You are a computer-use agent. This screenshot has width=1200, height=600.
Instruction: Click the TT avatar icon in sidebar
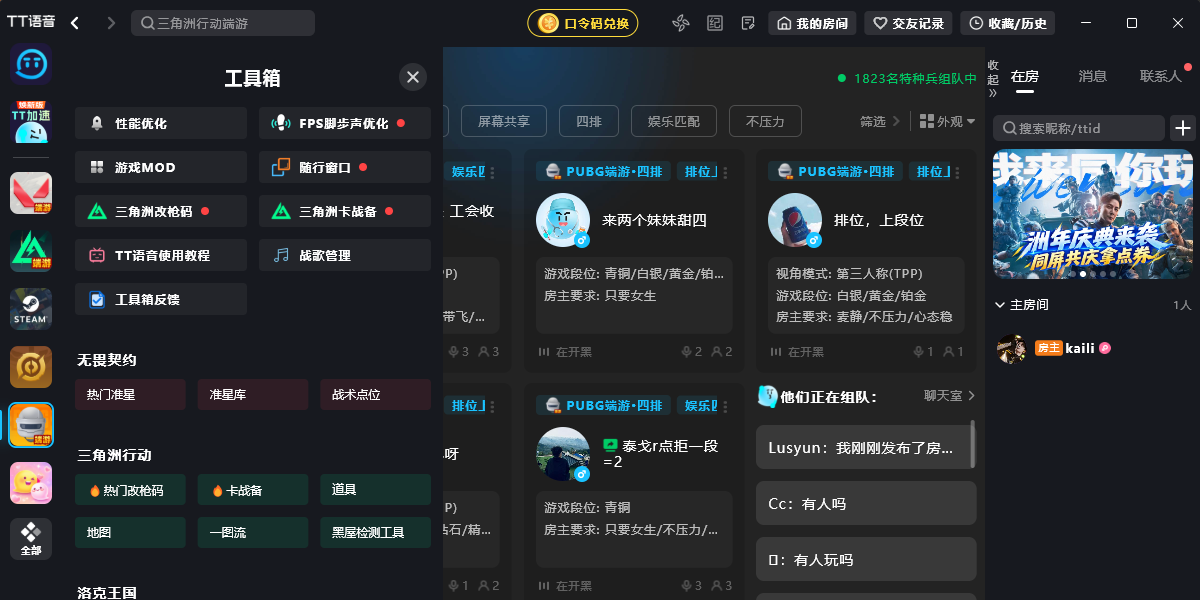pyautogui.click(x=31, y=64)
